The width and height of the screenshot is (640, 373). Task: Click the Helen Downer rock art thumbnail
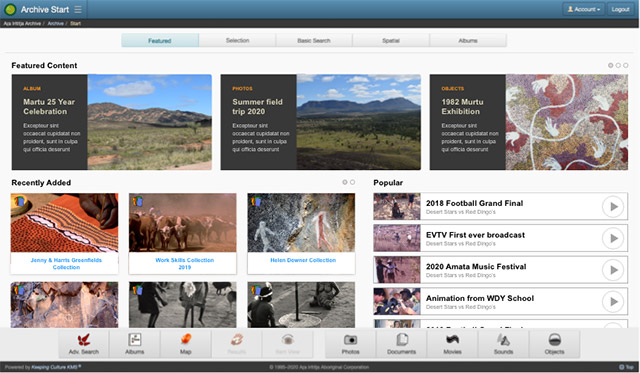pyautogui.click(x=301, y=223)
